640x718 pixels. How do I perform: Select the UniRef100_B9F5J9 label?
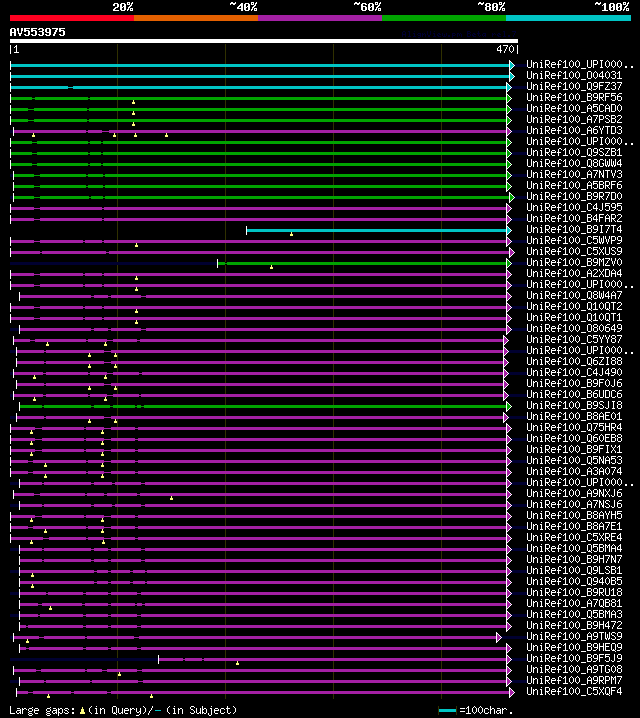(x=574, y=658)
